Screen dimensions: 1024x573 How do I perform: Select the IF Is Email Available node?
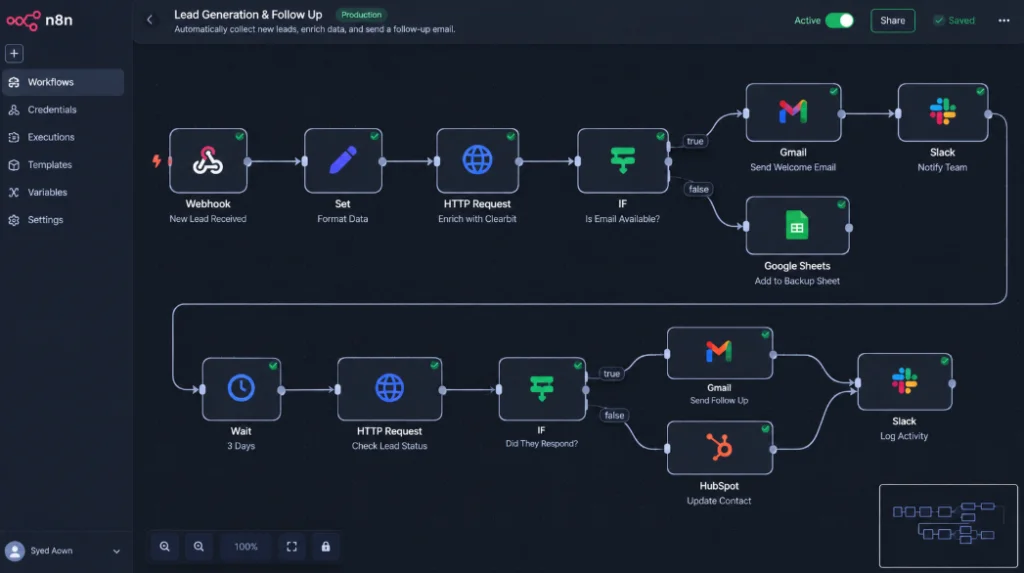(622, 161)
